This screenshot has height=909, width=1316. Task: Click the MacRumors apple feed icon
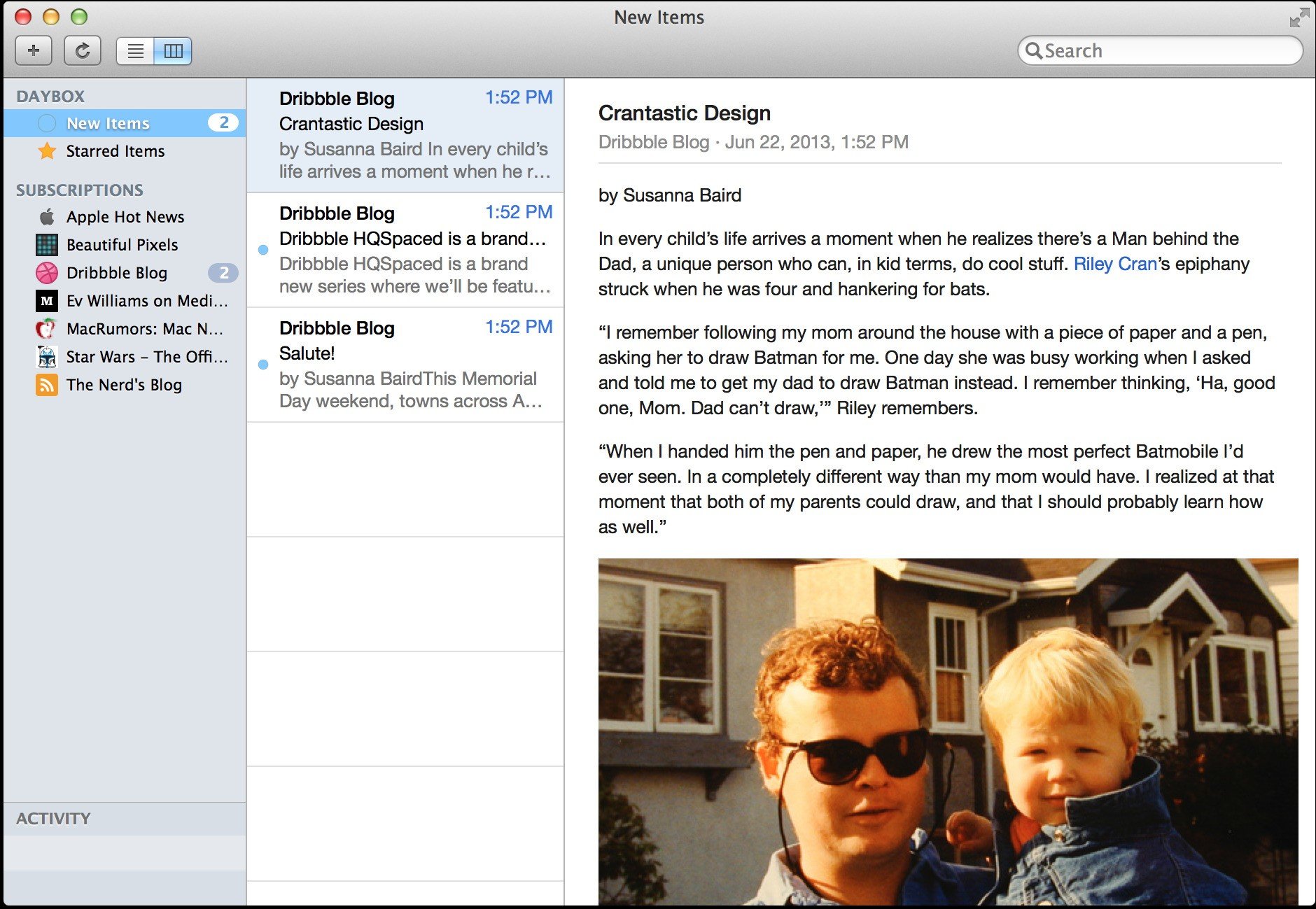point(47,329)
